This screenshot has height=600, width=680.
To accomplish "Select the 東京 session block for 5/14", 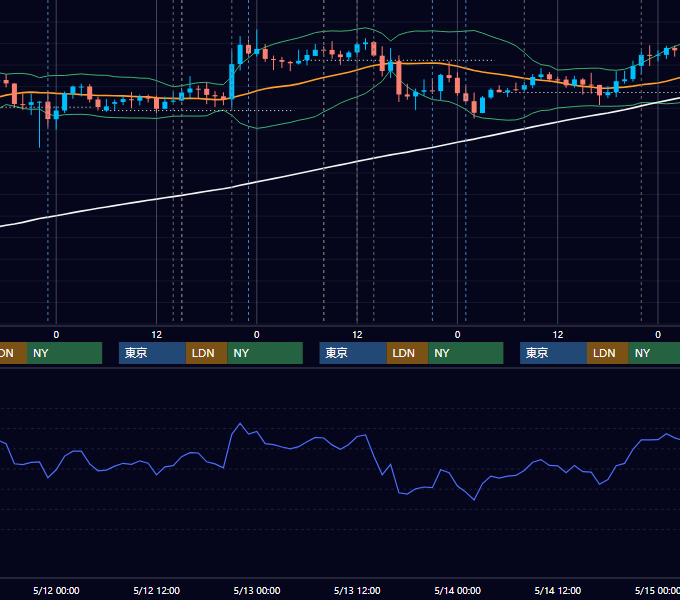I will click(553, 353).
